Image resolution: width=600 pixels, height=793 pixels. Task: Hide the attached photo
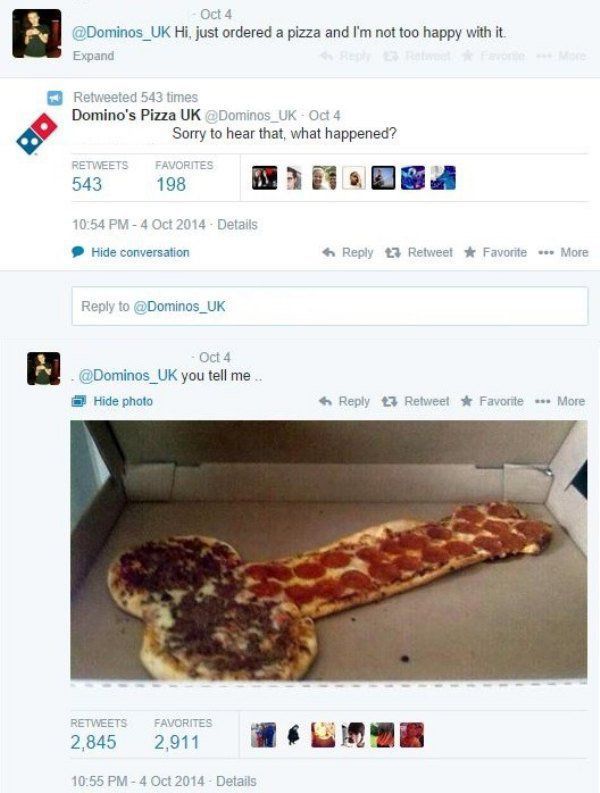coord(112,401)
